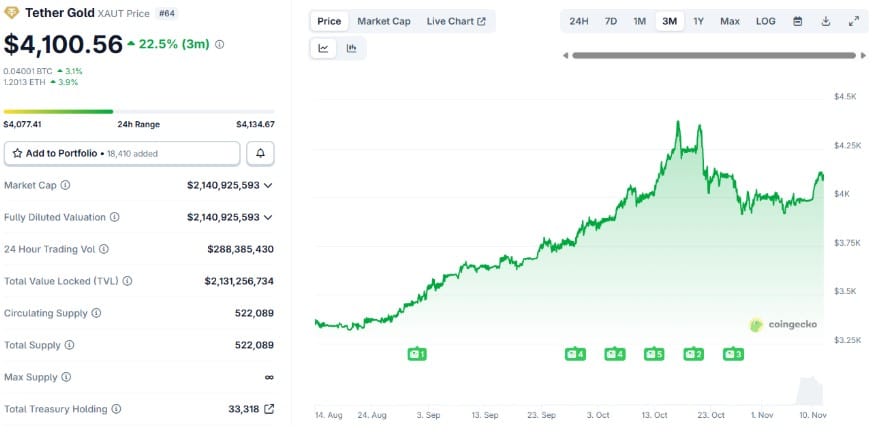Expand Fully Diluted Valuation chevron

point(268,217)
